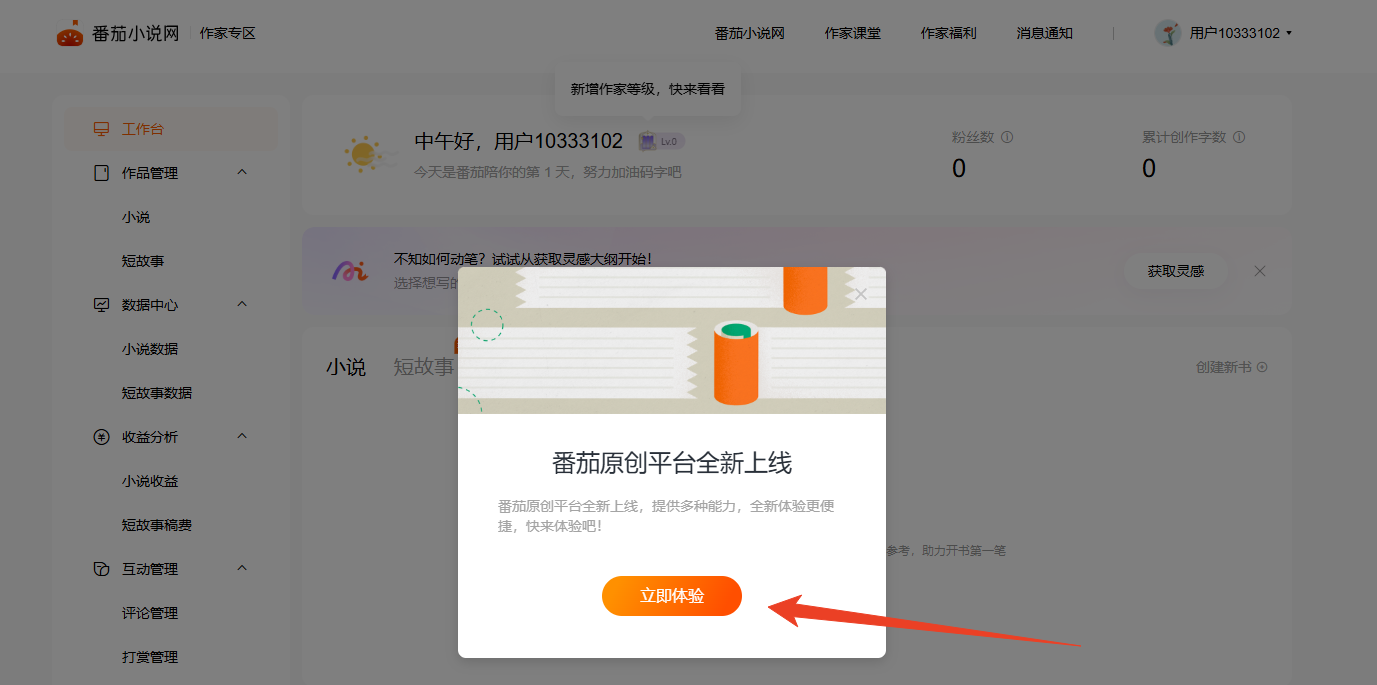This screenshot has height=685, width=1377.
Task: Select 工作台 in the sidebar
Action: (x=171, y=129)
